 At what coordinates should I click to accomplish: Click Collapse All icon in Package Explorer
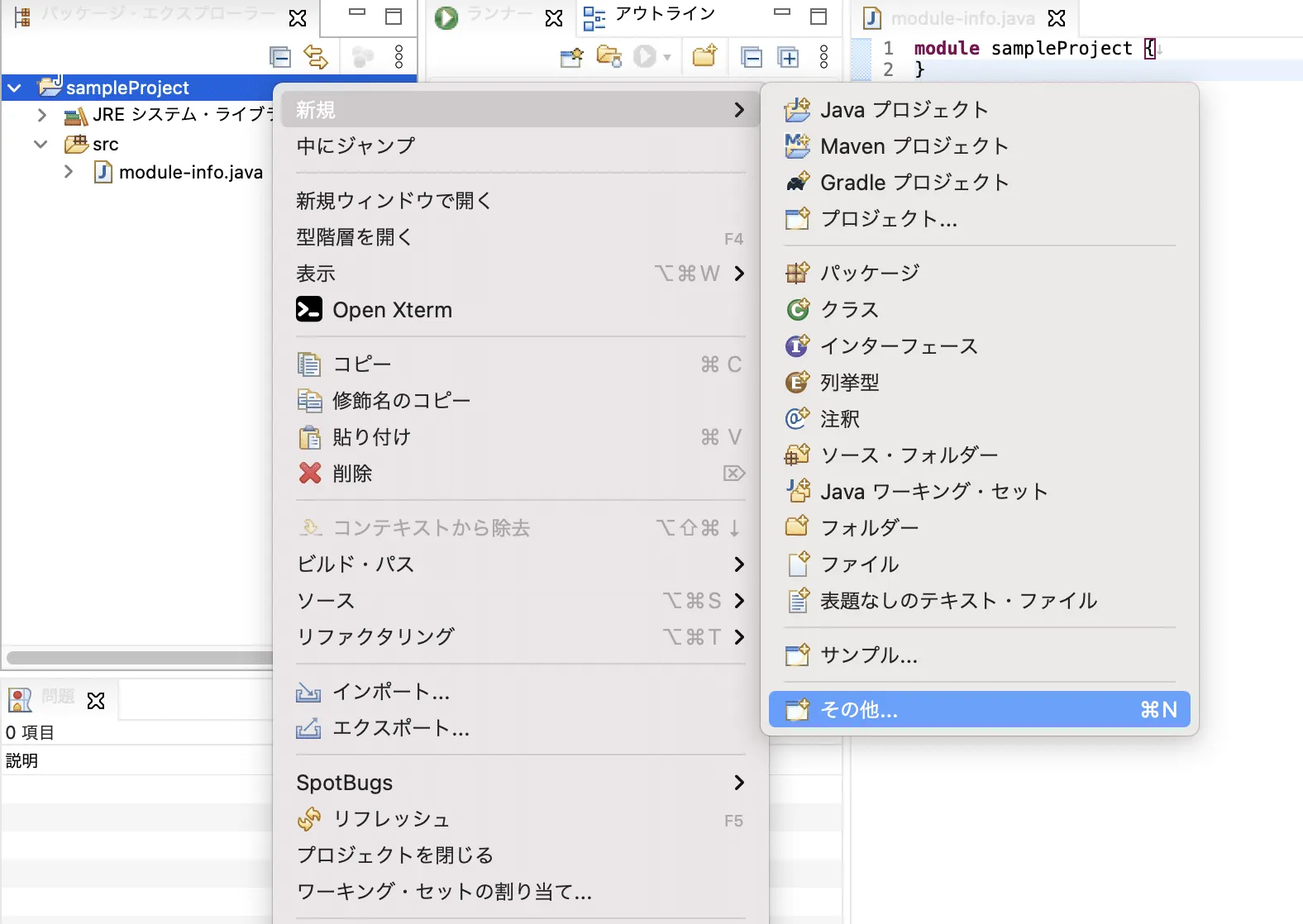coord(280,57)
